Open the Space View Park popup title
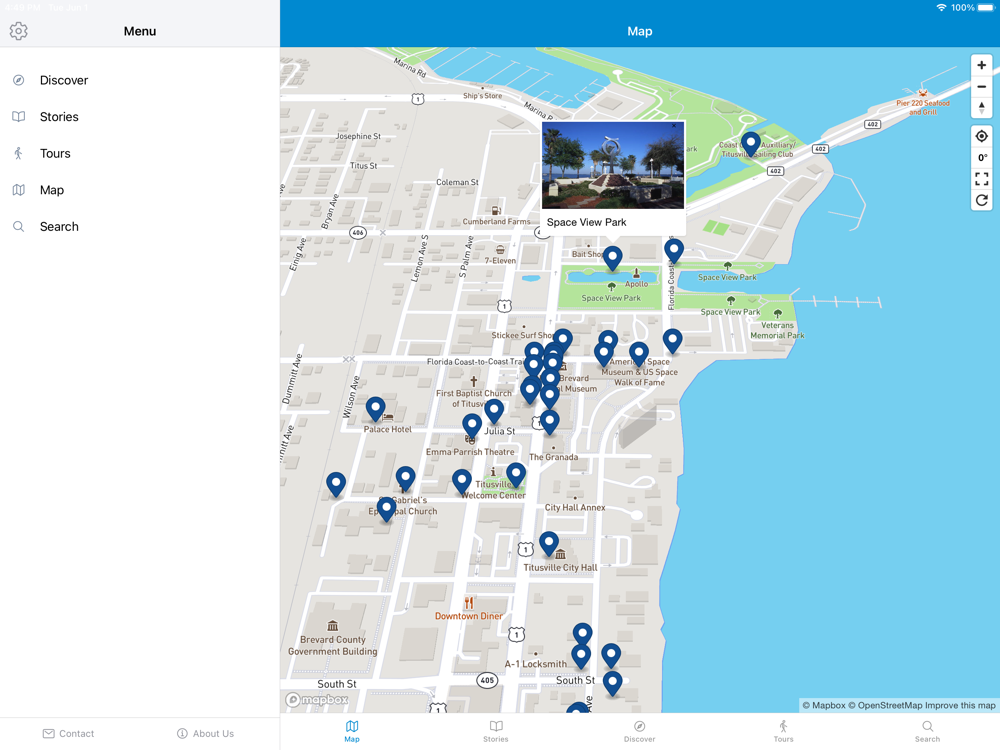1000x750 pixels. click(587, 222)
